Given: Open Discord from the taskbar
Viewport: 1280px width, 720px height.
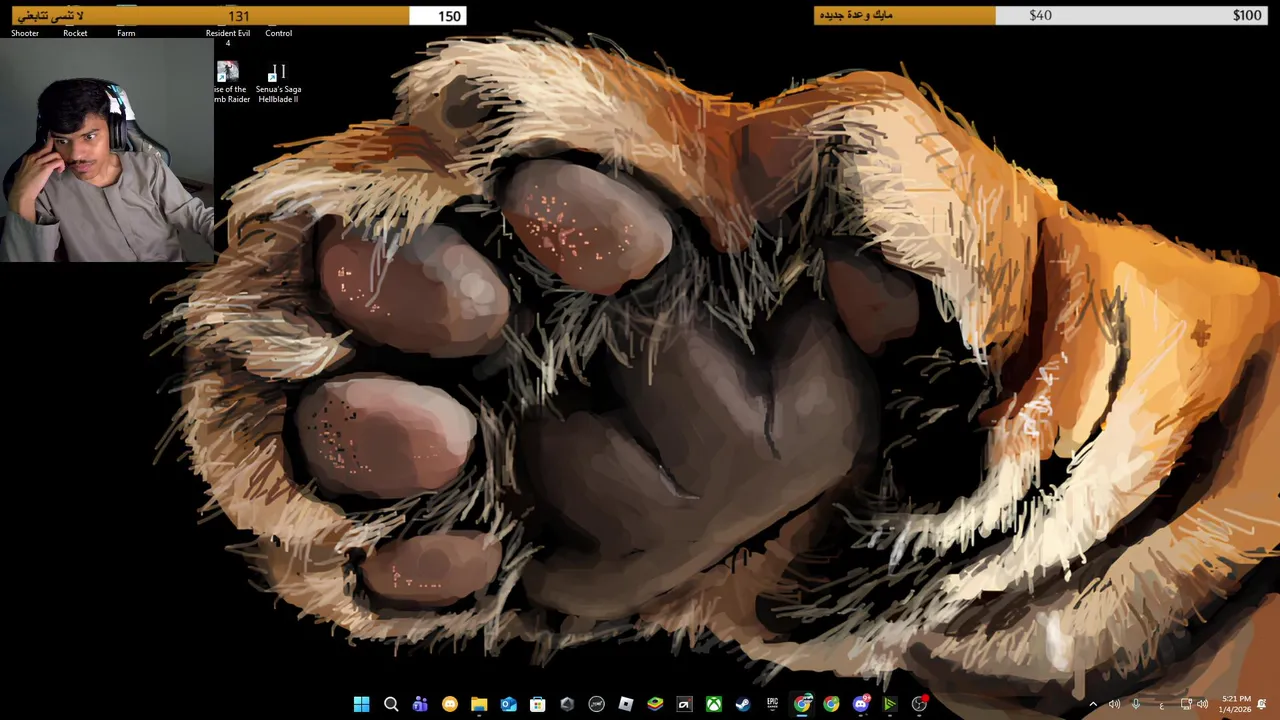Looking at the screenshot, I should [x=860, y=704].
